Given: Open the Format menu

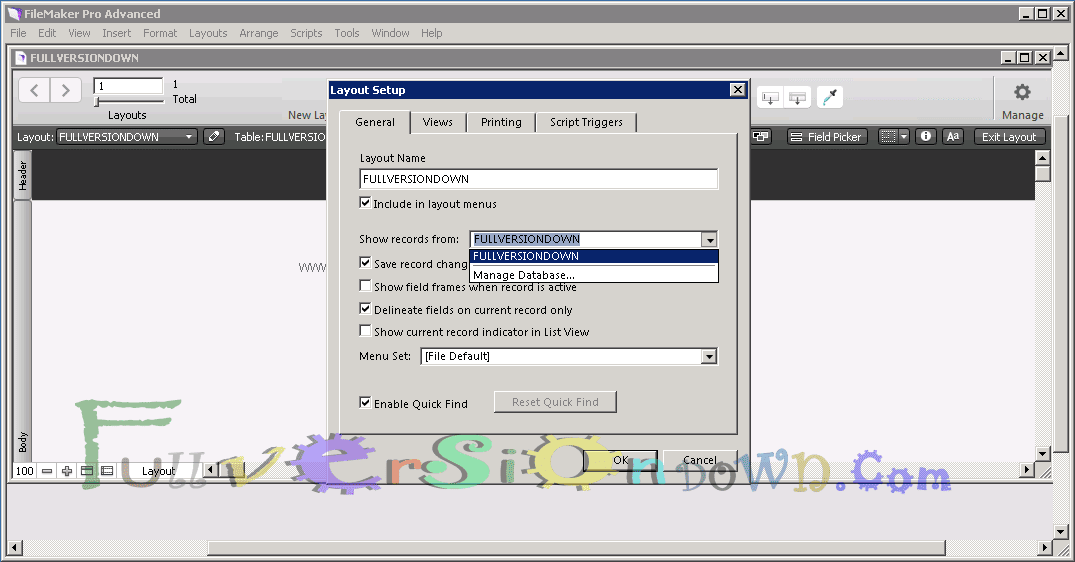Looking at the screenshot, I should [x=160, y=33].
